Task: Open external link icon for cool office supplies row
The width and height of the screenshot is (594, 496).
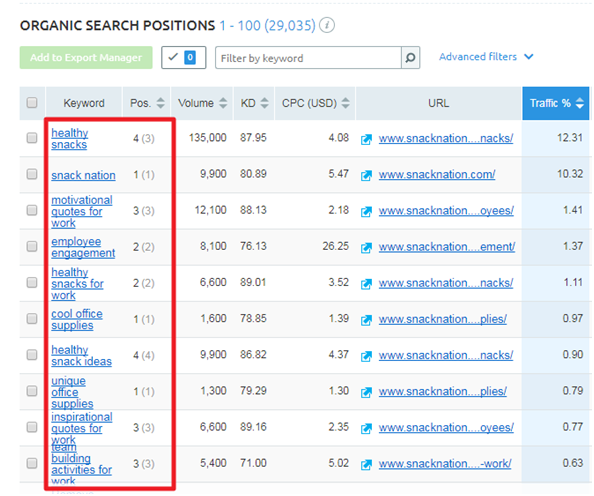Action: click(x=366, y=320)
